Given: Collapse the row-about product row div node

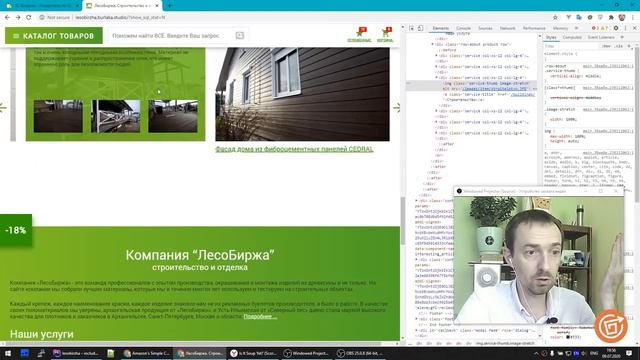Looking at the screenshot, I should coord(433,44).
